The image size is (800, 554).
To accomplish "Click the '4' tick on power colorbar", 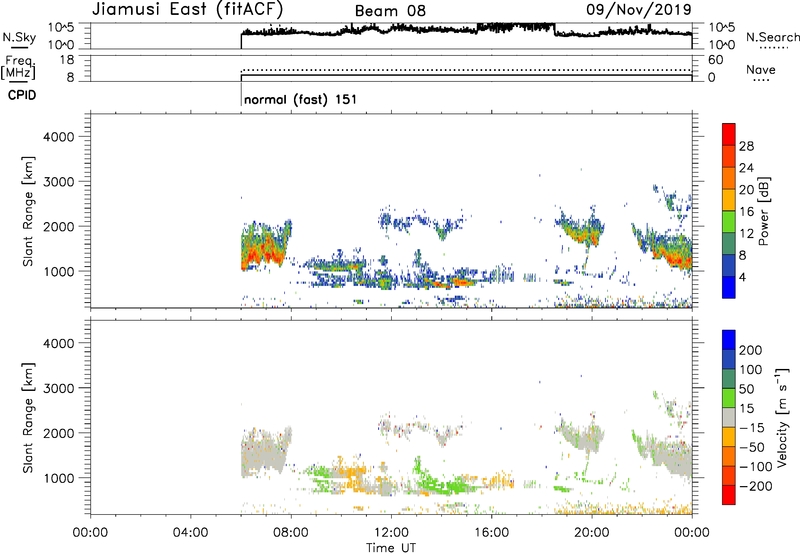I will click(x=742, y=277).
